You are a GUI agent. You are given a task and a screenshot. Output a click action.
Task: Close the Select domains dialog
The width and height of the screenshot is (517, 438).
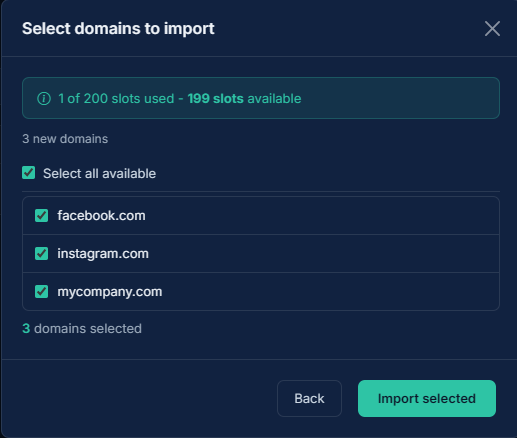point(492,29)
